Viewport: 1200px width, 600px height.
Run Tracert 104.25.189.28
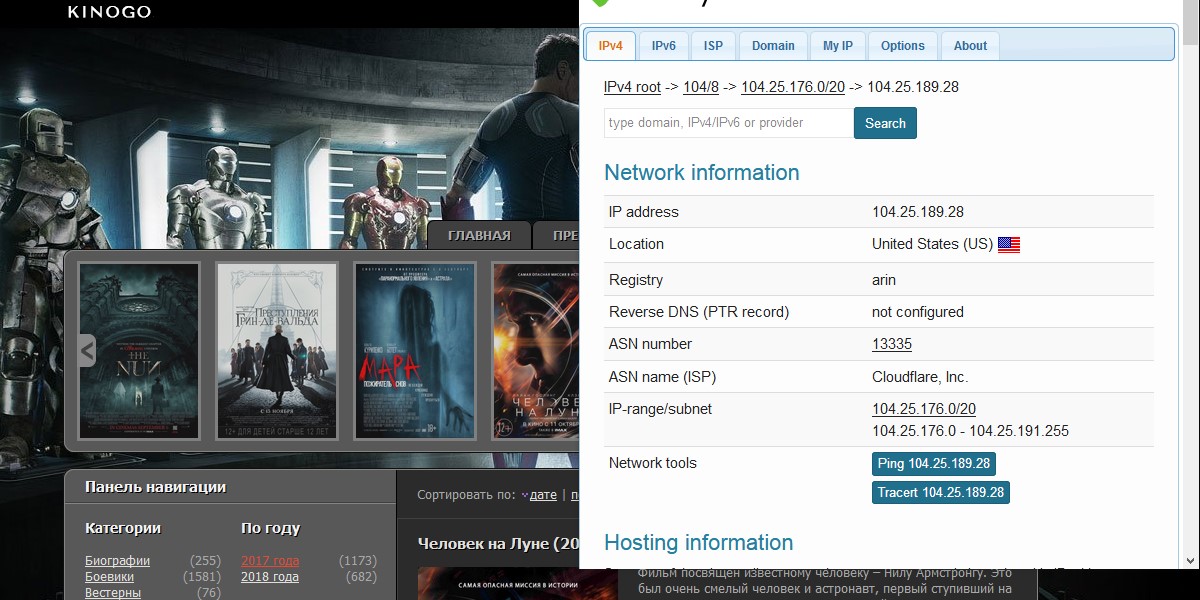click(940, 493)
